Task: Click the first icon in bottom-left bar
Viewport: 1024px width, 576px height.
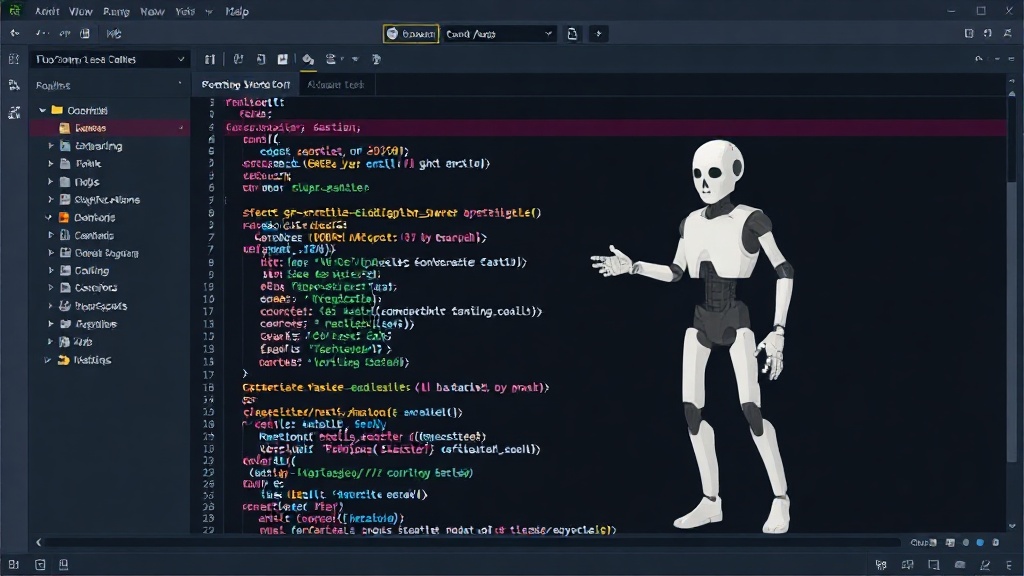Action: pyautogui.click(x=14, y=564)
